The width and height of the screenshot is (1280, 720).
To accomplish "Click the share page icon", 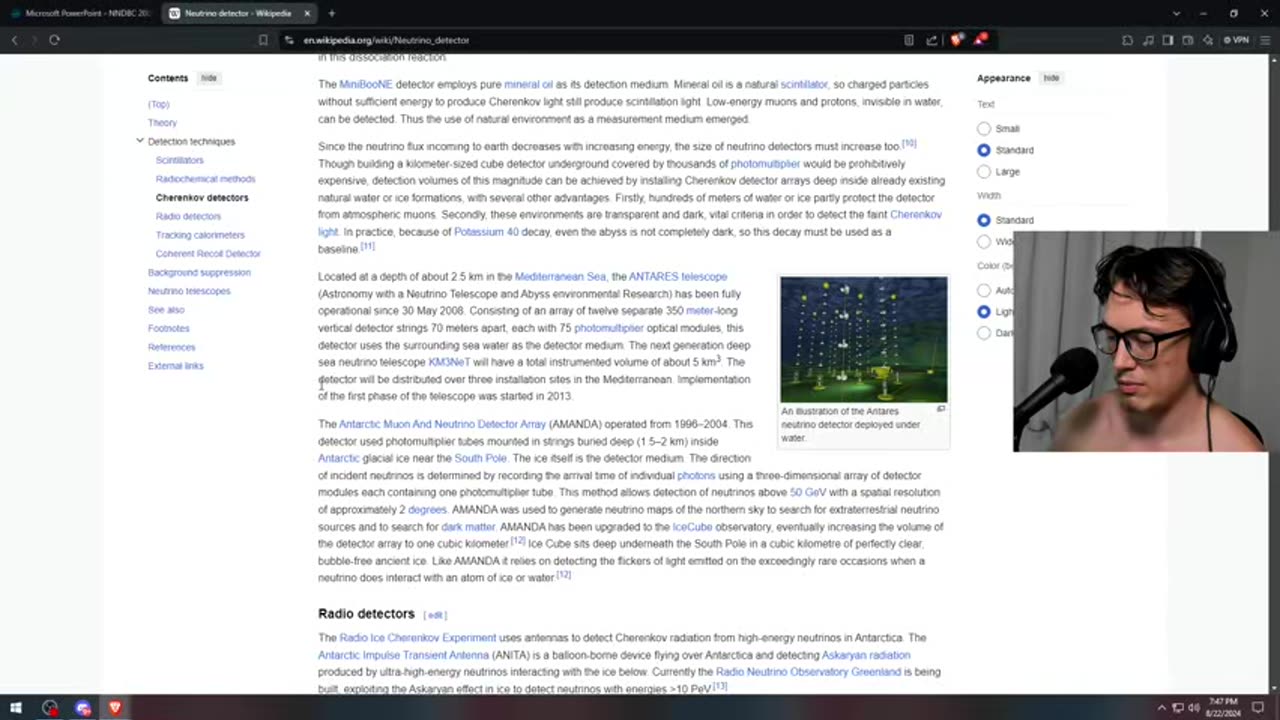I will 932,40.
